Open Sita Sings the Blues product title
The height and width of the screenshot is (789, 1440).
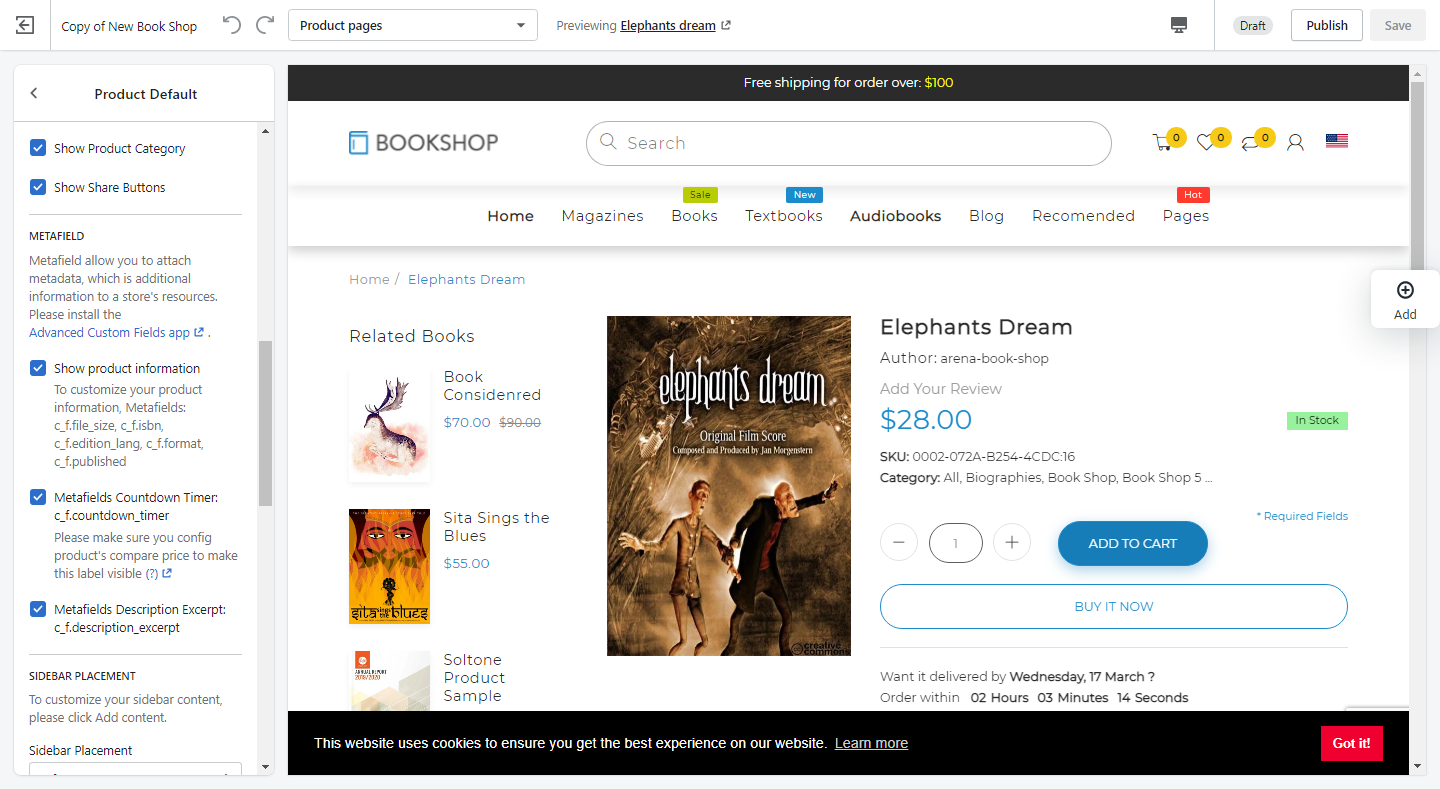click(x=496, y=527)
